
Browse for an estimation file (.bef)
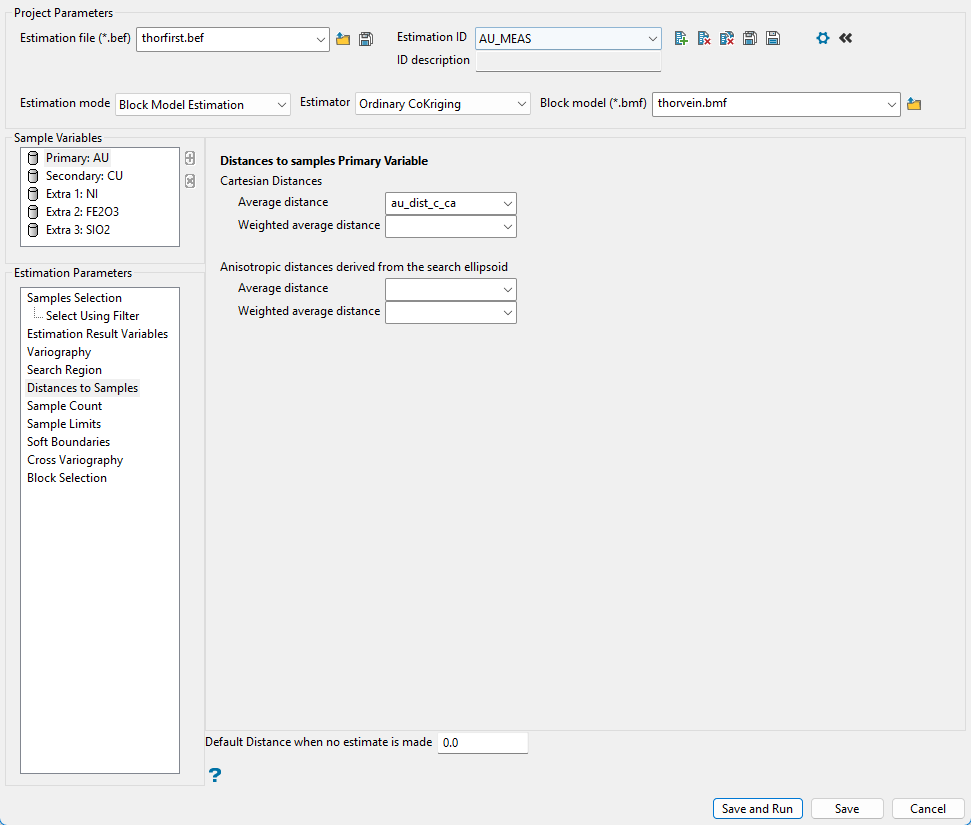click(x=343, y=39)
